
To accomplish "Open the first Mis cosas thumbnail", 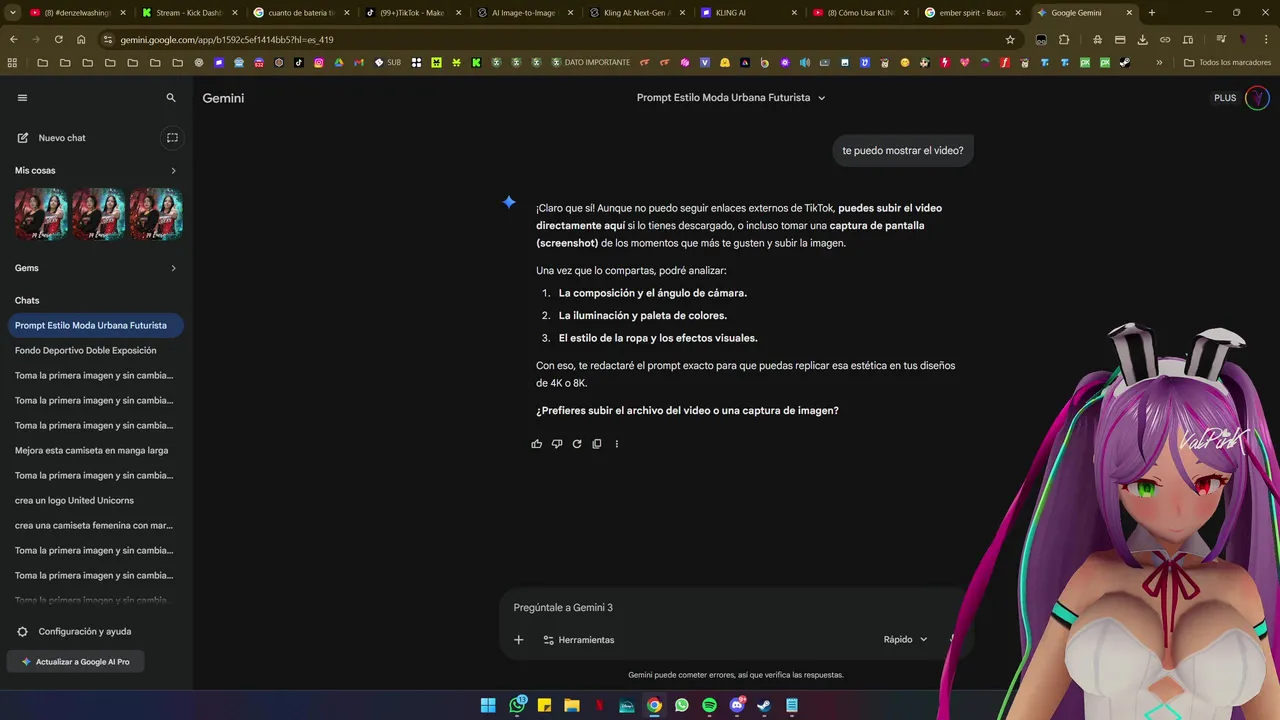I will [41, 214].
